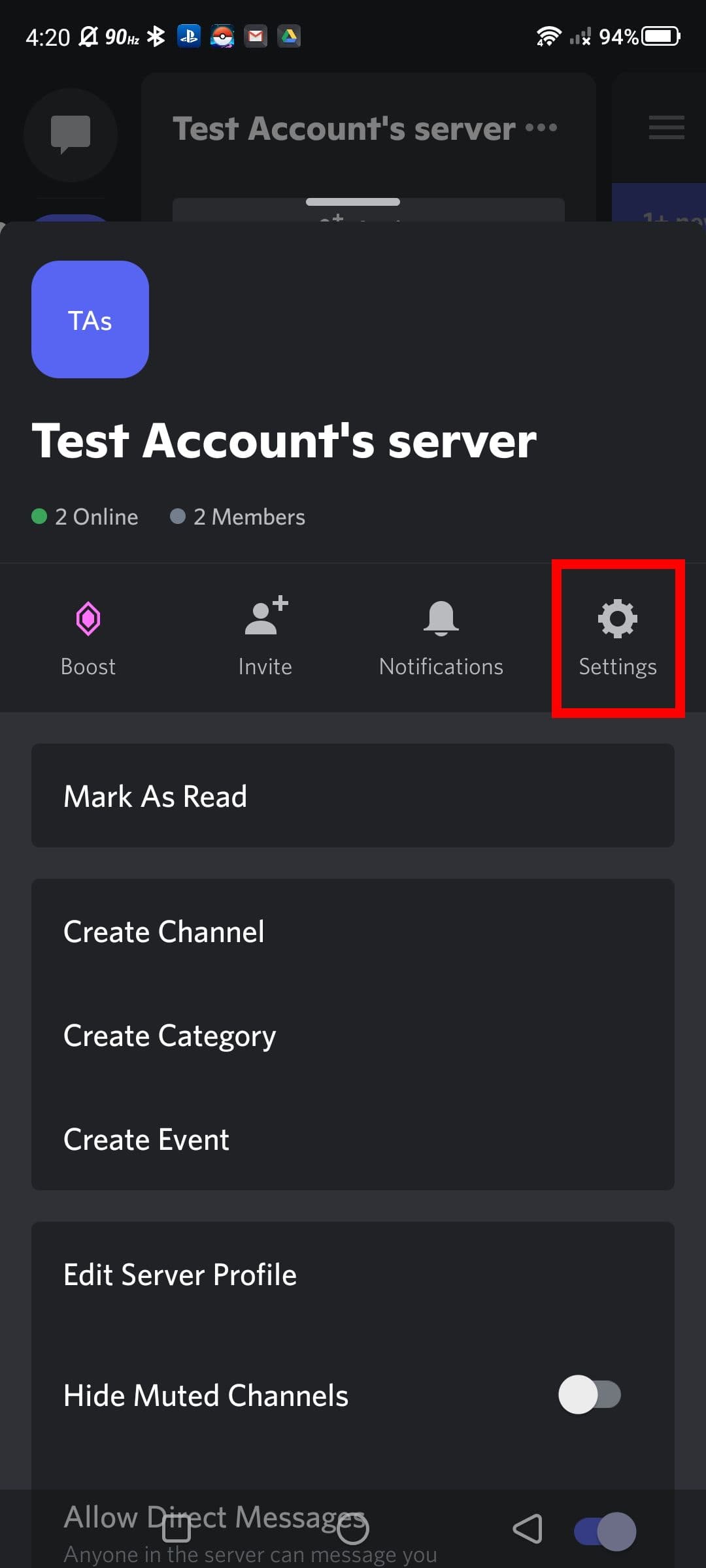Image resolution: width=706 pixels, height=1568 pixels.
Task: Select Create Category option
Action: [353, 1036]
